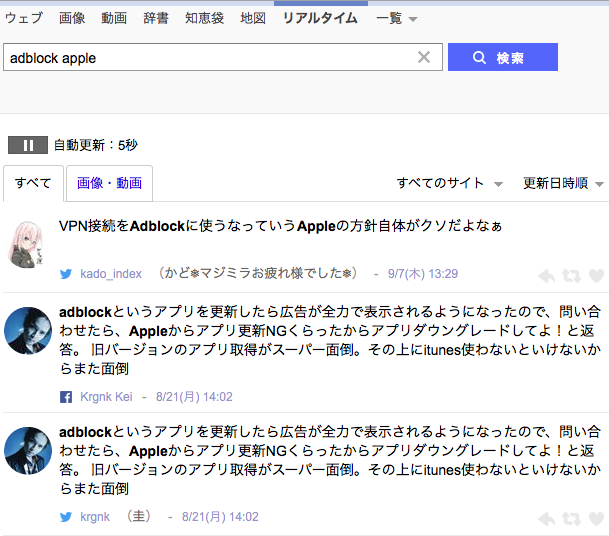
Task: Retweet the krgnk tweet
Action: [571, 519]
